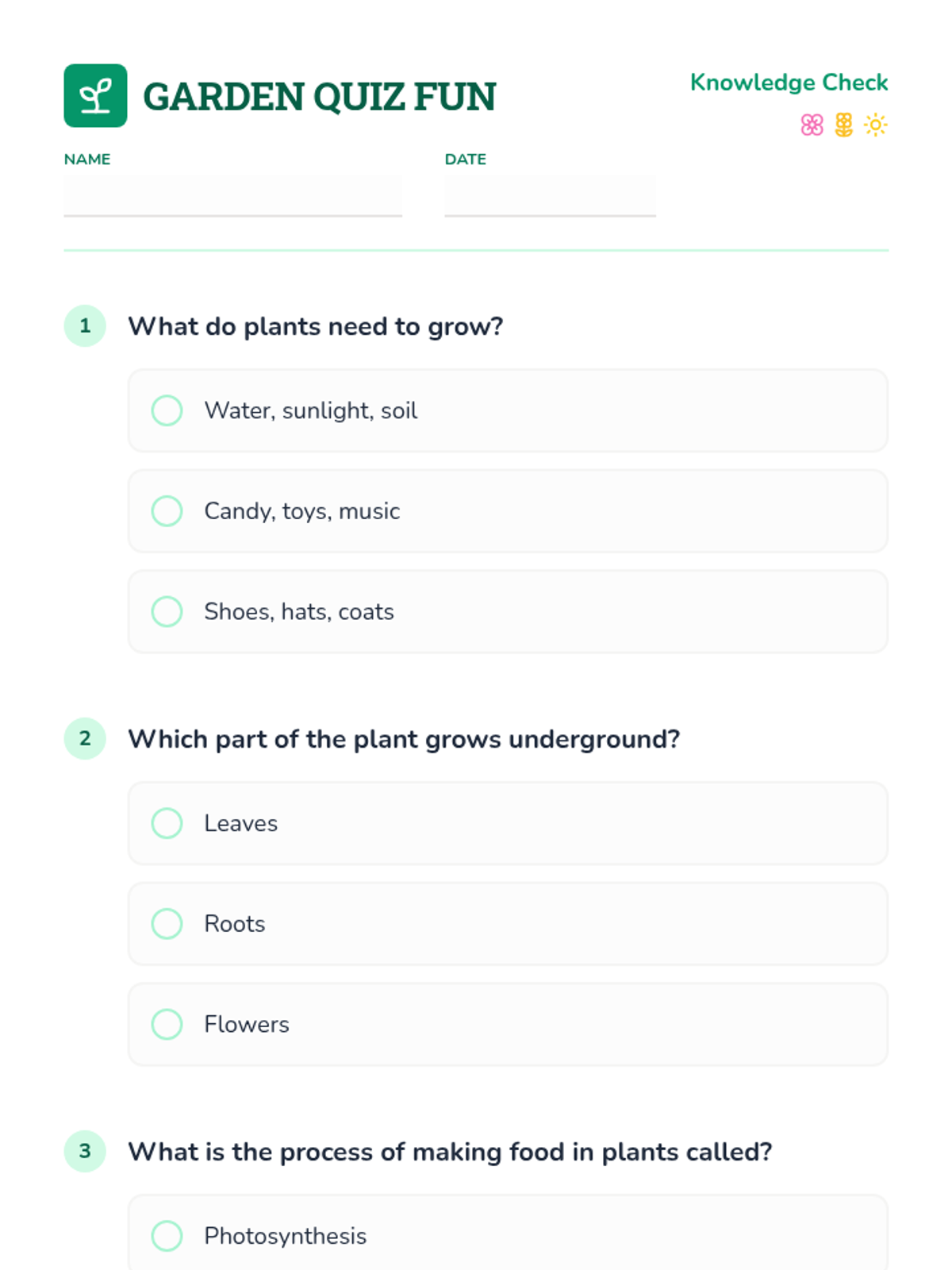Click the Name input field
The image size is (952, 1270).
[x=232, y=195]
